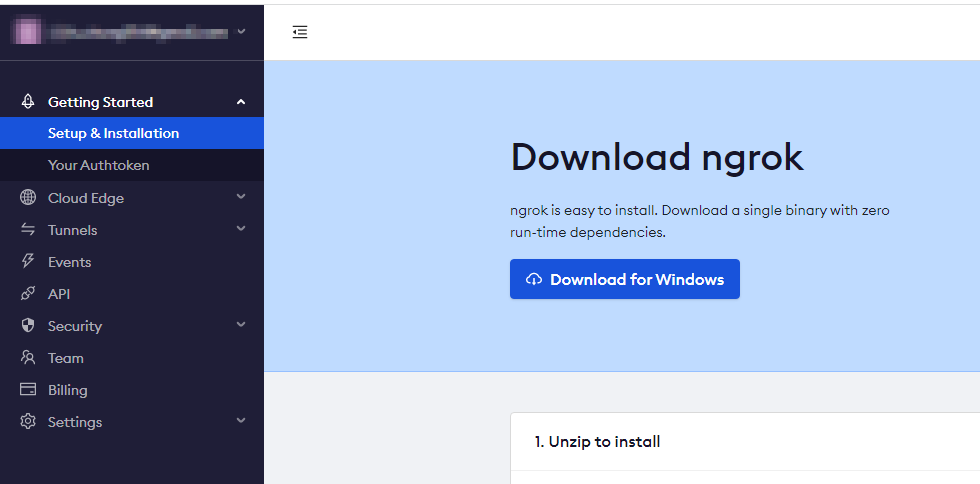Click the rocket icon beside Getting Started
Image resolution: width=980 pixels, height=484 pixels.
click(28, 101)
